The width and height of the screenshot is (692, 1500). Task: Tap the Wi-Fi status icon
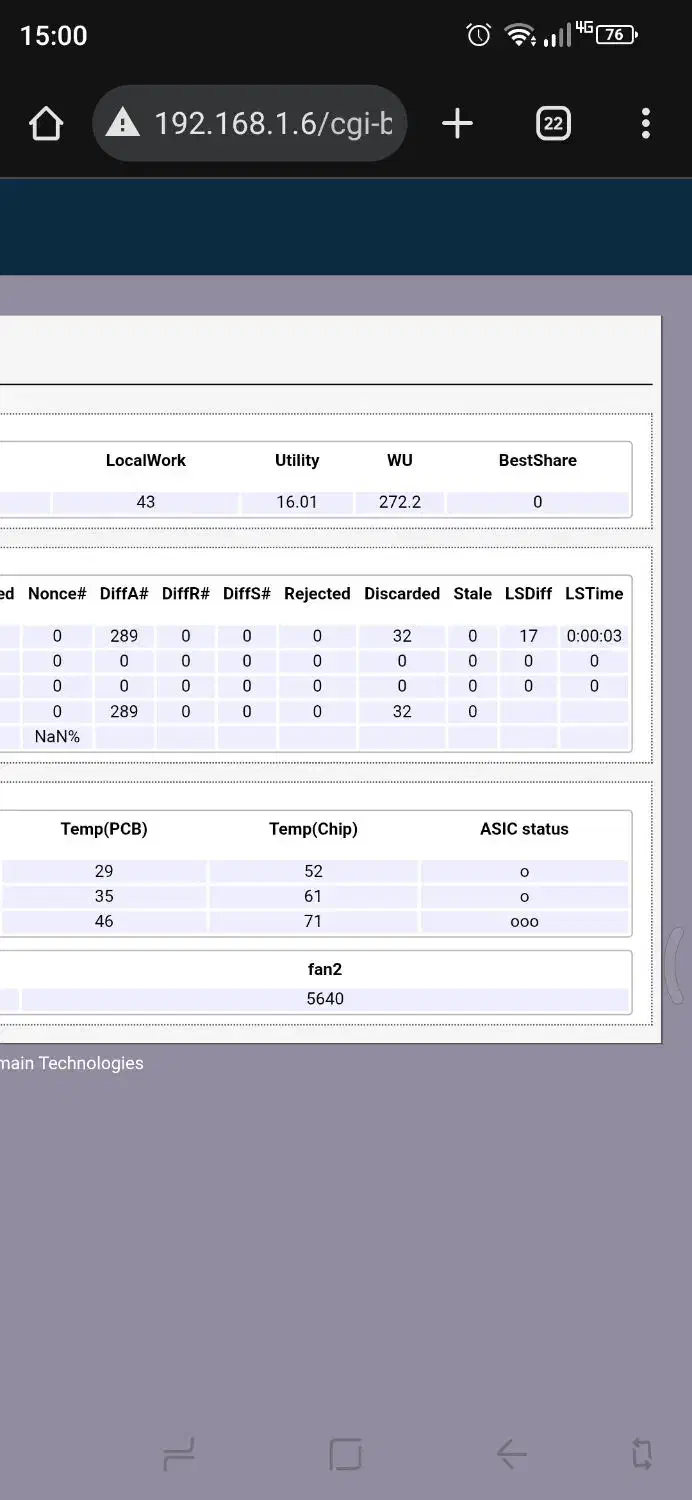[519, 35]
